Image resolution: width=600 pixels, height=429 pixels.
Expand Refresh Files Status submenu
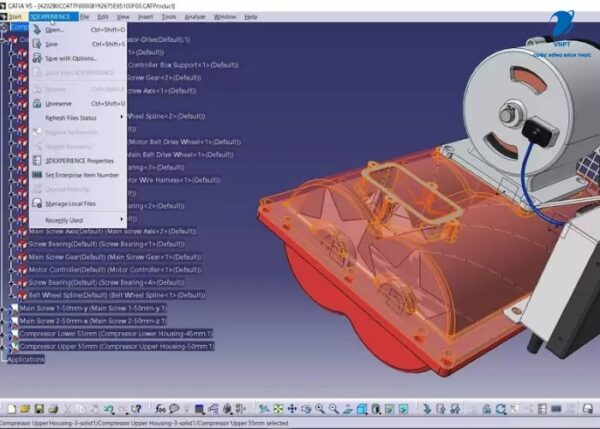tap(78, 118)
